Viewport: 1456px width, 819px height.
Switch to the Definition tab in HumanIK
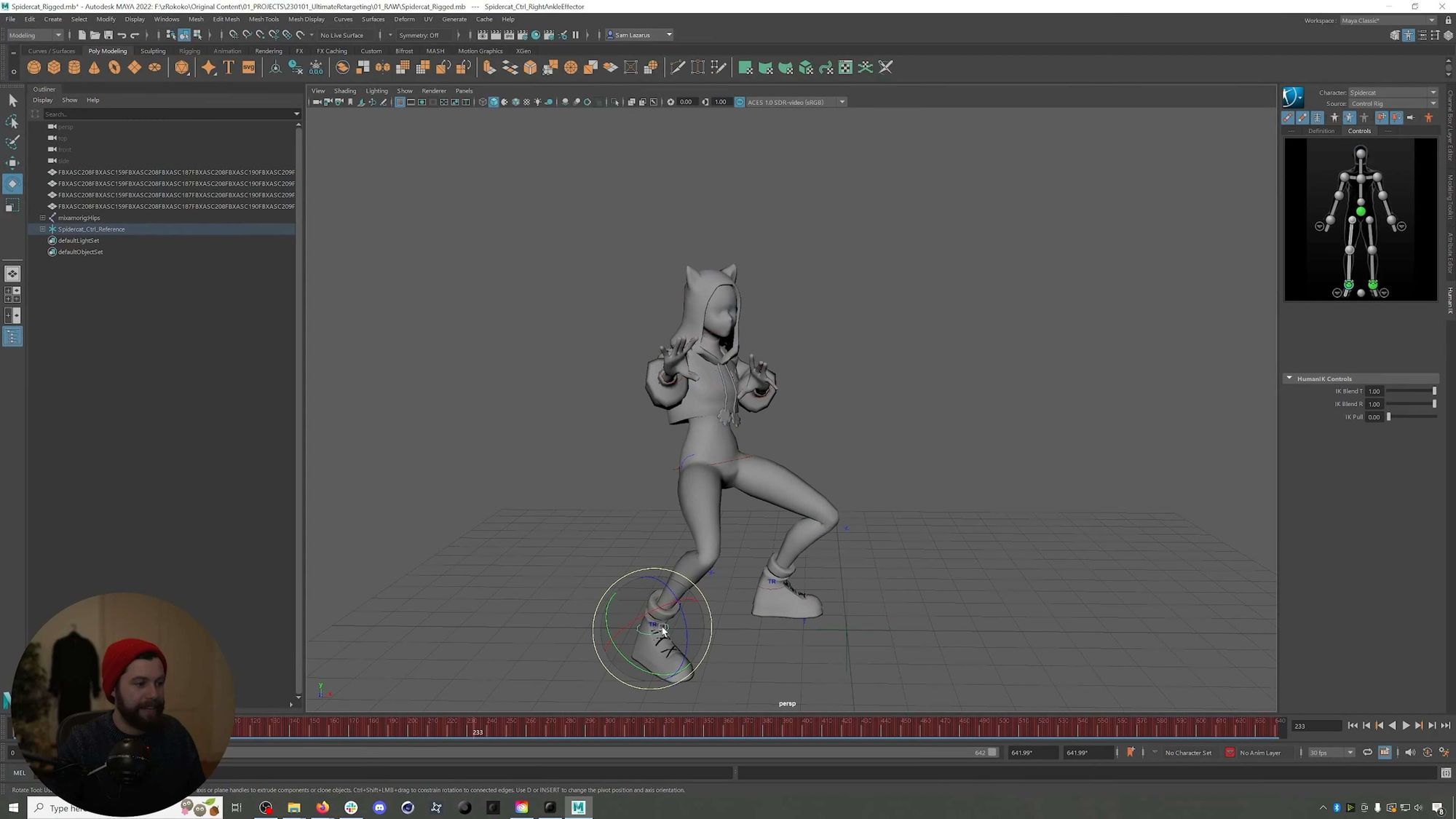[x=1321, y=130]
